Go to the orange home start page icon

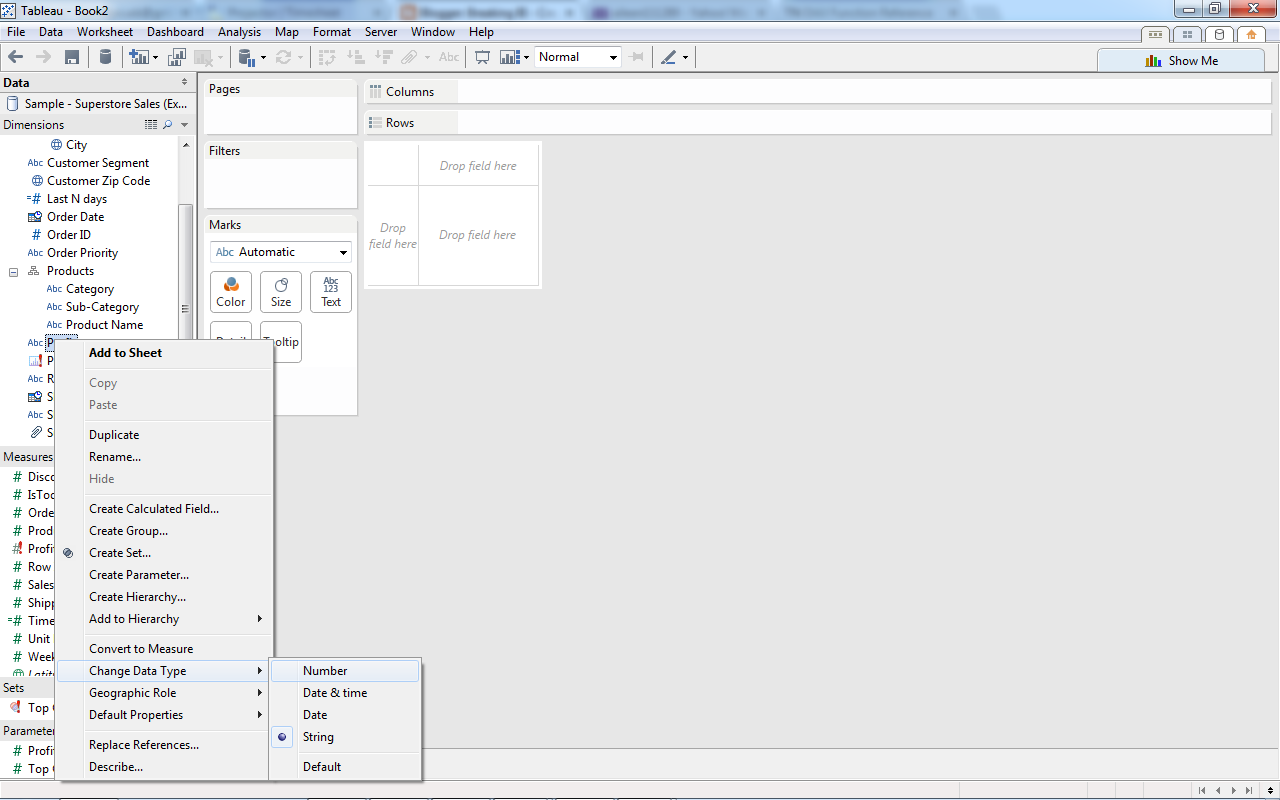[1251, 34]
